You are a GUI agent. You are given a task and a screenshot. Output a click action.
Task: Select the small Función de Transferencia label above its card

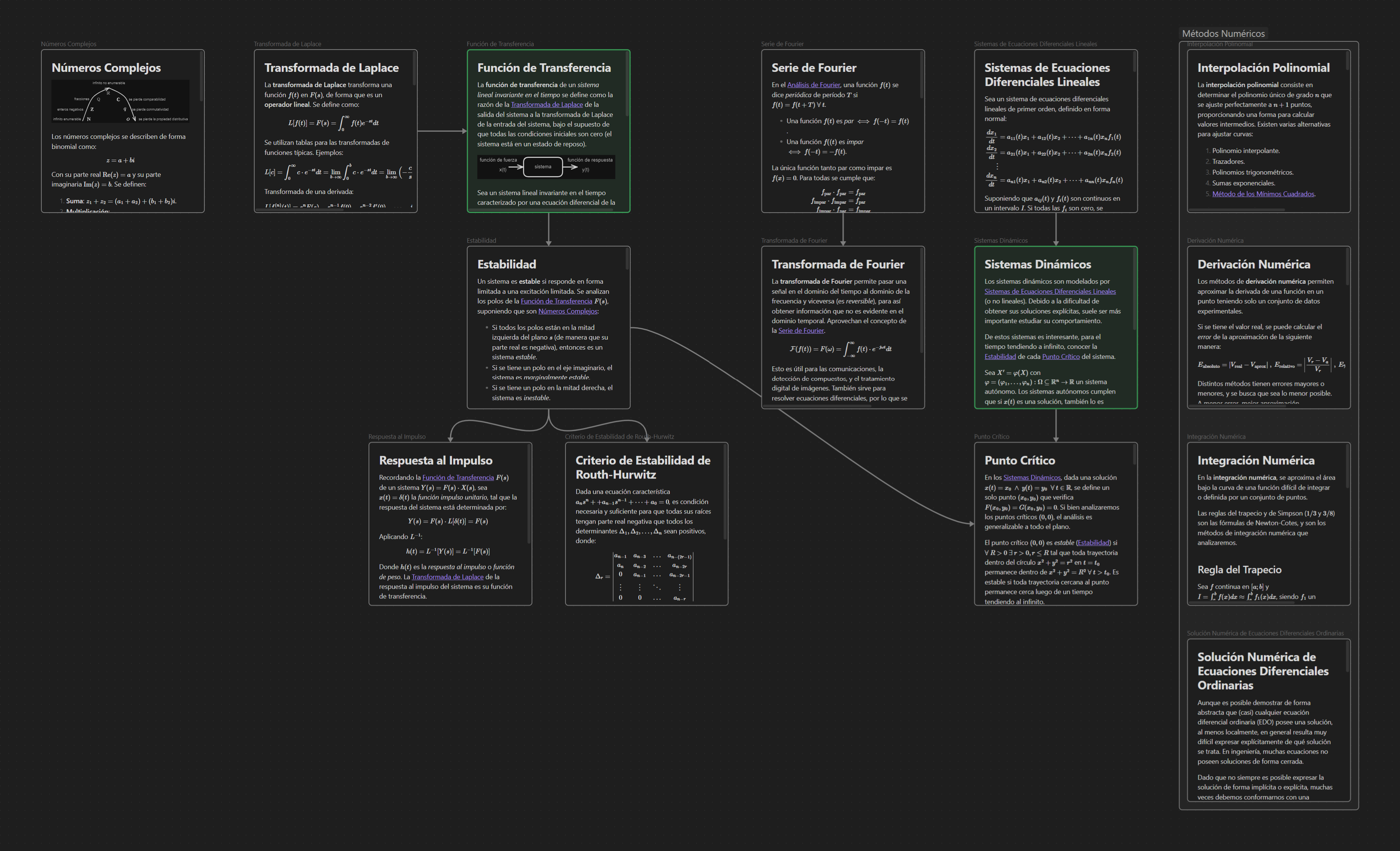point(500,44)
